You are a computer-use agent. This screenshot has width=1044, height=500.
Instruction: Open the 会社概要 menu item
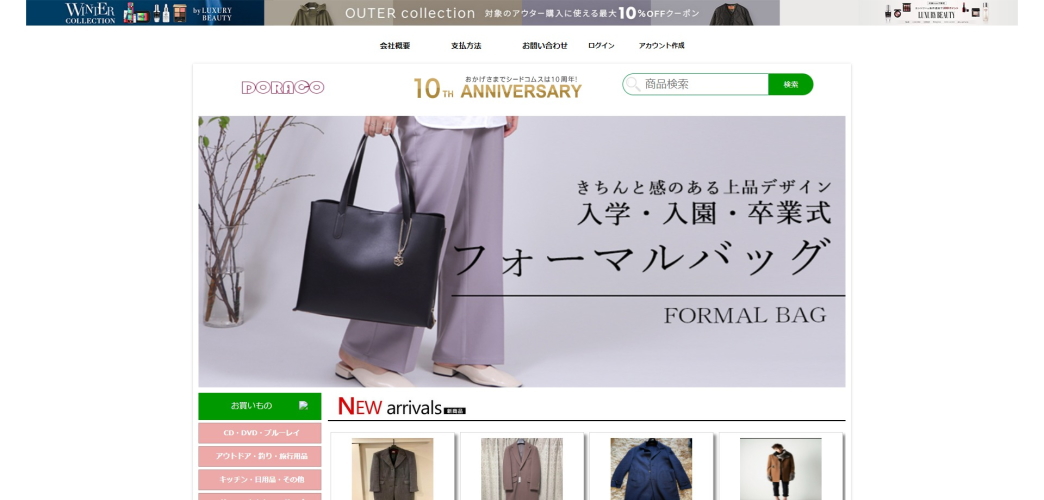pos(395,46)
